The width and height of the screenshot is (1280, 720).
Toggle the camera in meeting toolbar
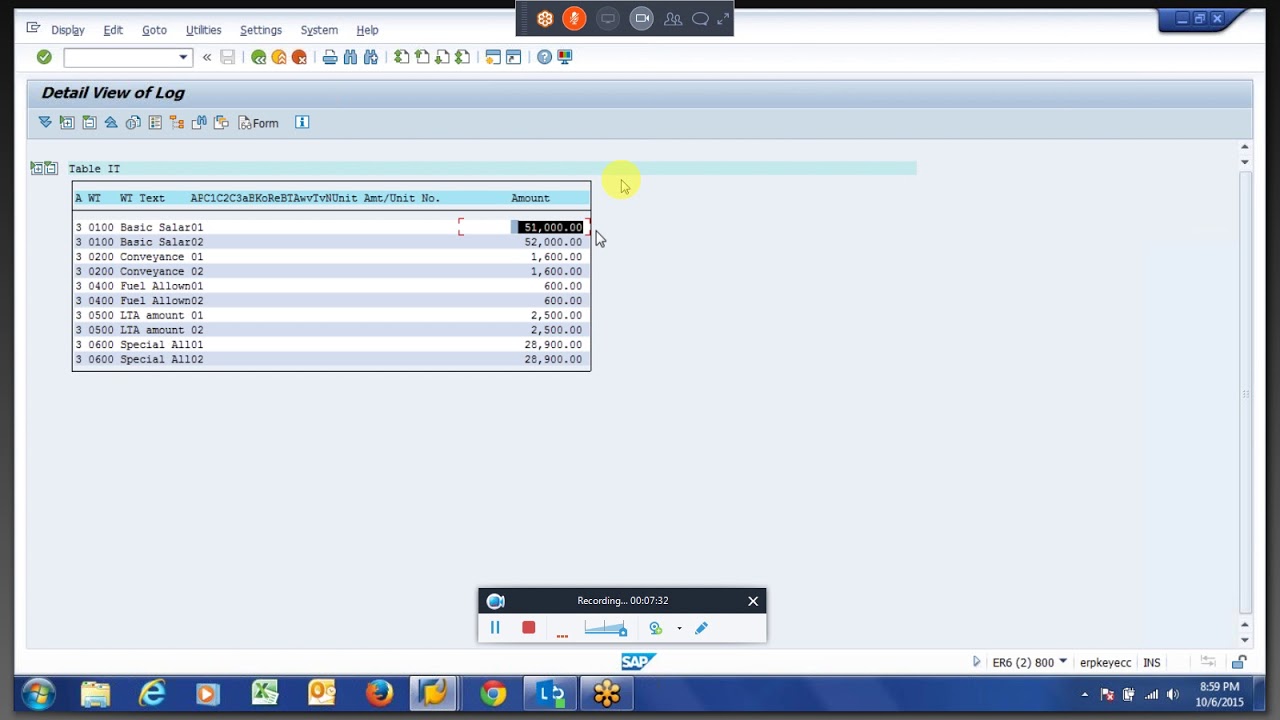pyautogui.click(x=642, y=18)
